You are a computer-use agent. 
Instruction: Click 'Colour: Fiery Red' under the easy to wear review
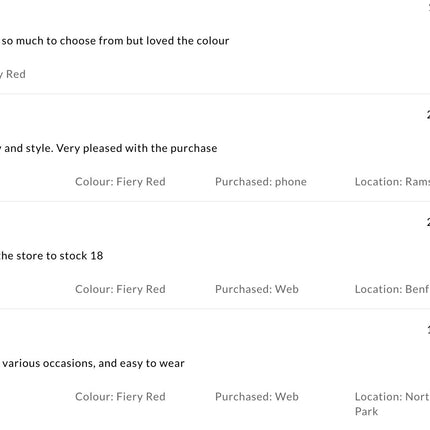120,397
